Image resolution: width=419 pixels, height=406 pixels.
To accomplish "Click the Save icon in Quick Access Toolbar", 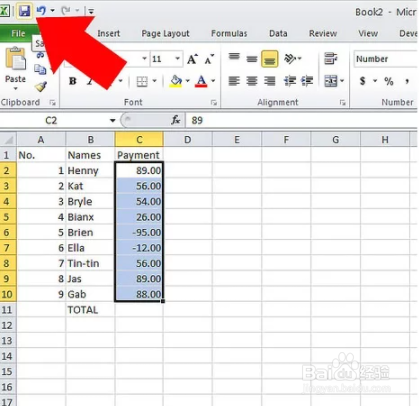I will (25, 11).
